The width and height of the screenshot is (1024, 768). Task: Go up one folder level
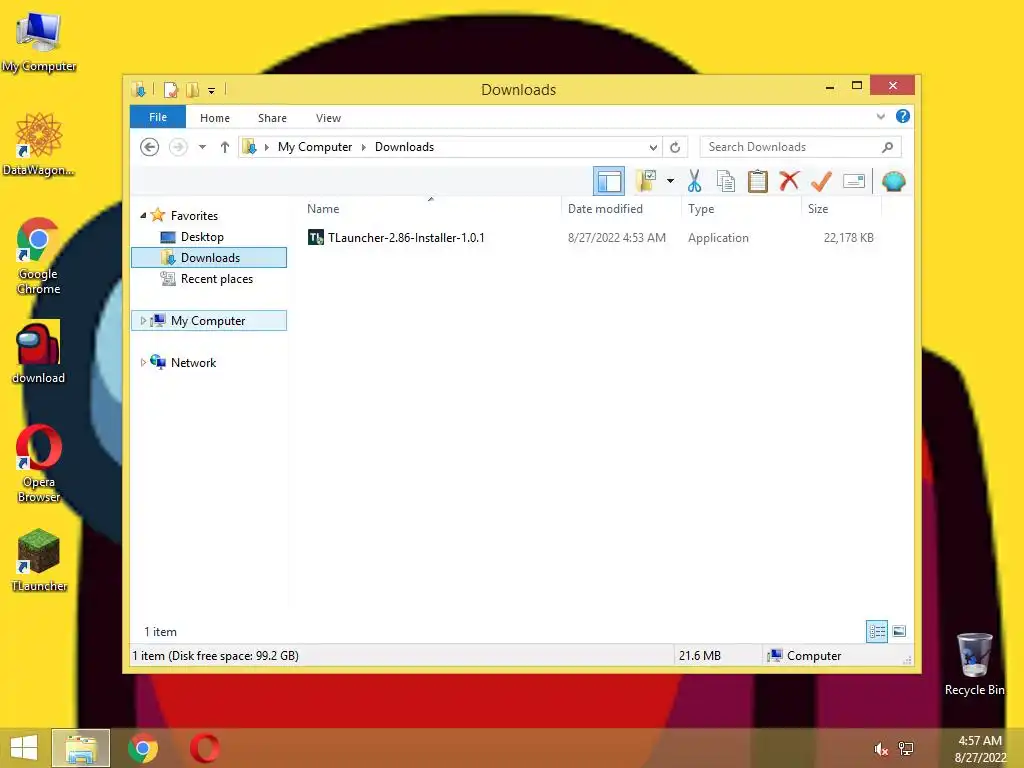point(225,147)
